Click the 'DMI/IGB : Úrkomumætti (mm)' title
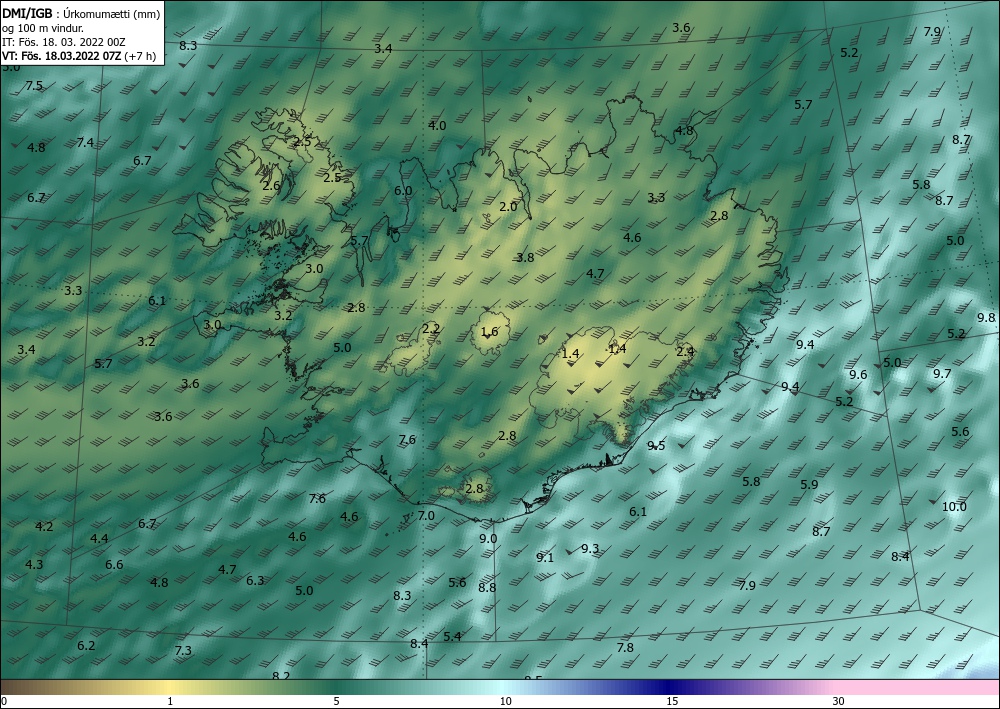This screenshot has width=1000, height=709. click(x=81, y=13)
